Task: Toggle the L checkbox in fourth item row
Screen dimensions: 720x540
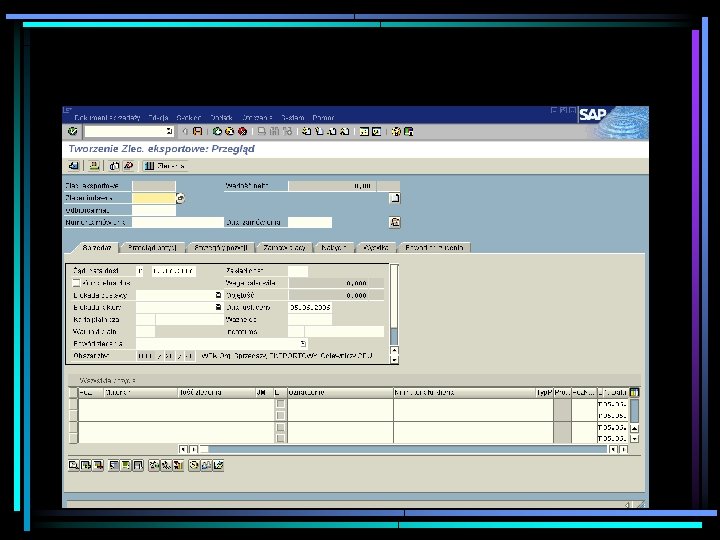Action: [x=280, y=439]
